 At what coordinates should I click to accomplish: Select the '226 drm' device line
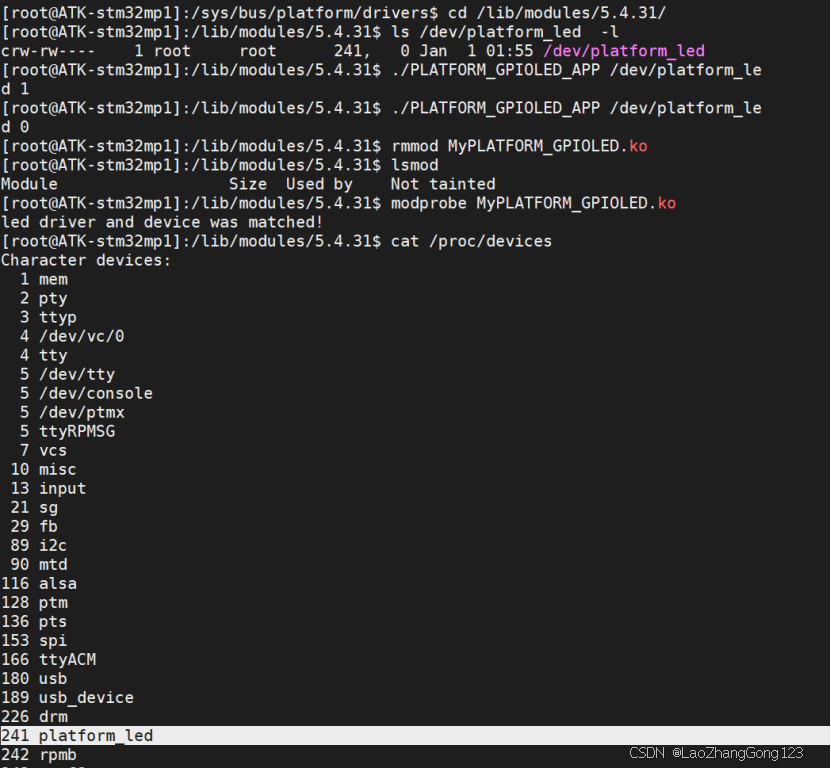click(34, 717)
